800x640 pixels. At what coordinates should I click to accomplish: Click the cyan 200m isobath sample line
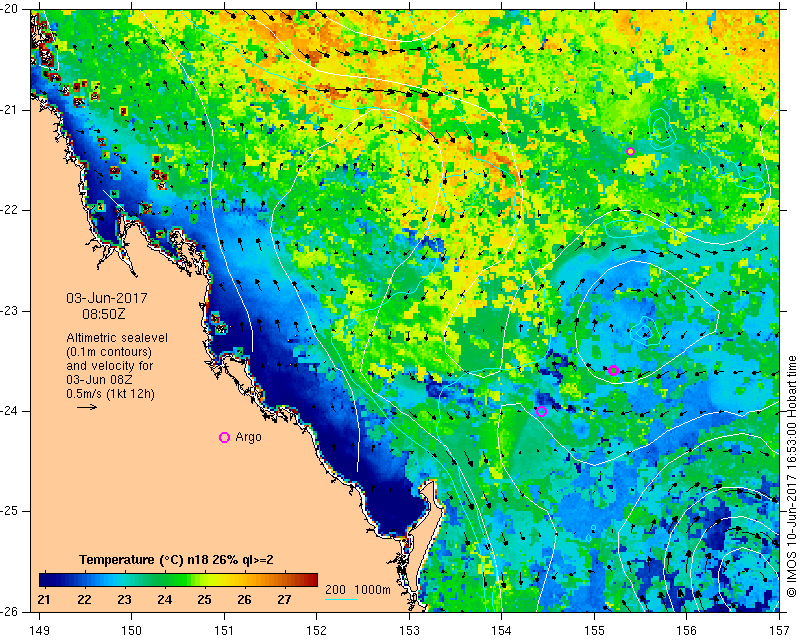tap(341, 599)
